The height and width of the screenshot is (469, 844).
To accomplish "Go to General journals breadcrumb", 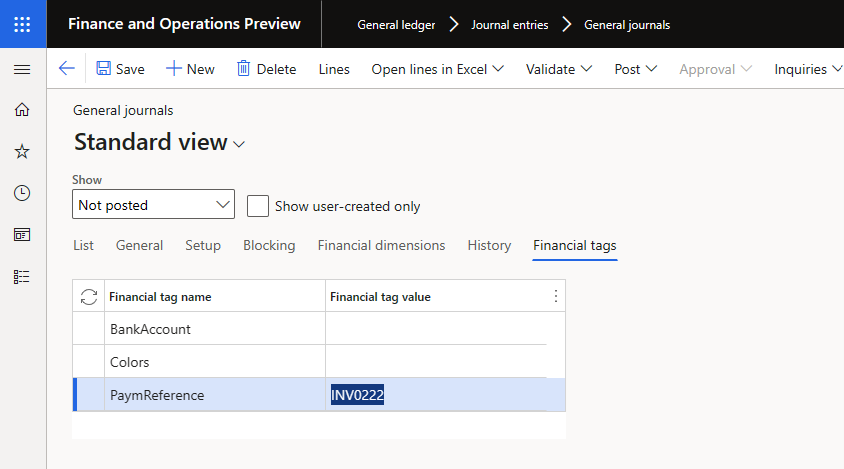I will pyautogui.click(x=627, y=25).
